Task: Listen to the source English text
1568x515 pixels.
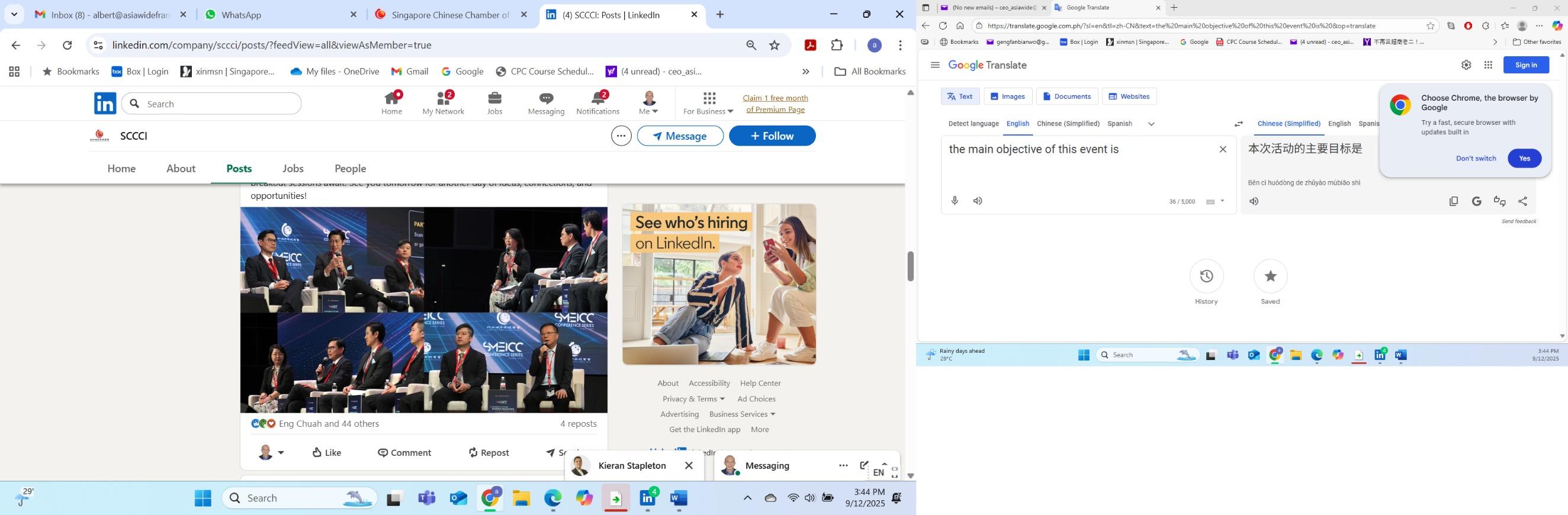Action: click(x=978, y=201)
